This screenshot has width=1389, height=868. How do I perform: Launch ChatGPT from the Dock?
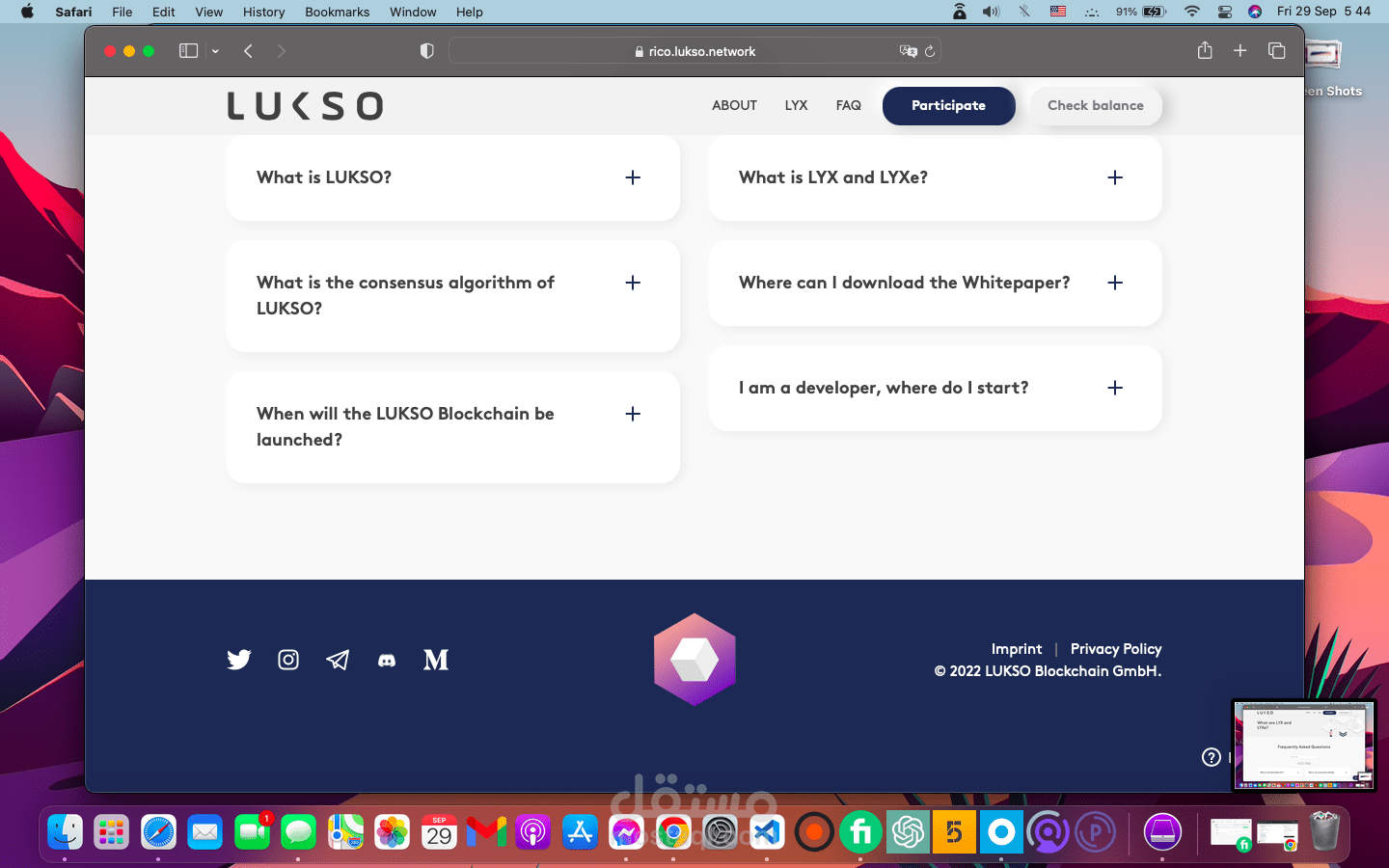pyautogui.click(x=908, y=831)
